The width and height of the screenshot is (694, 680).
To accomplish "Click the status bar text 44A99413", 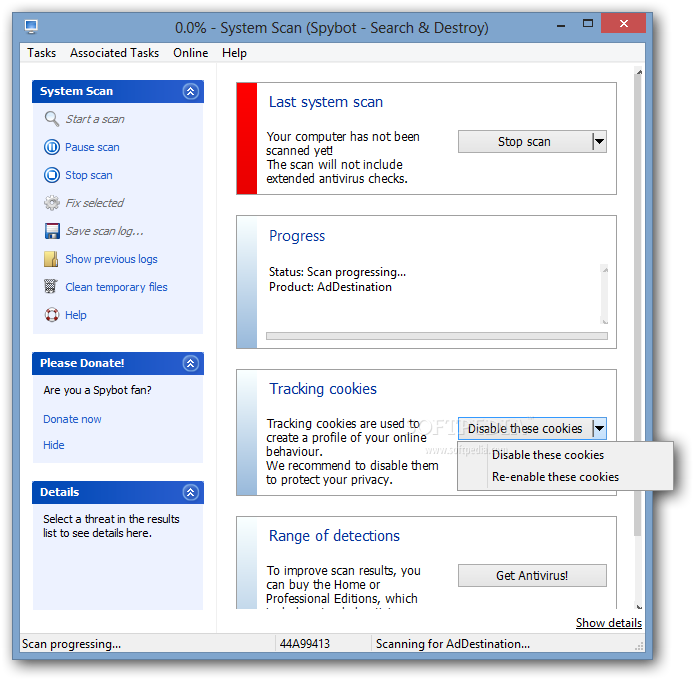I will [305, 644].
